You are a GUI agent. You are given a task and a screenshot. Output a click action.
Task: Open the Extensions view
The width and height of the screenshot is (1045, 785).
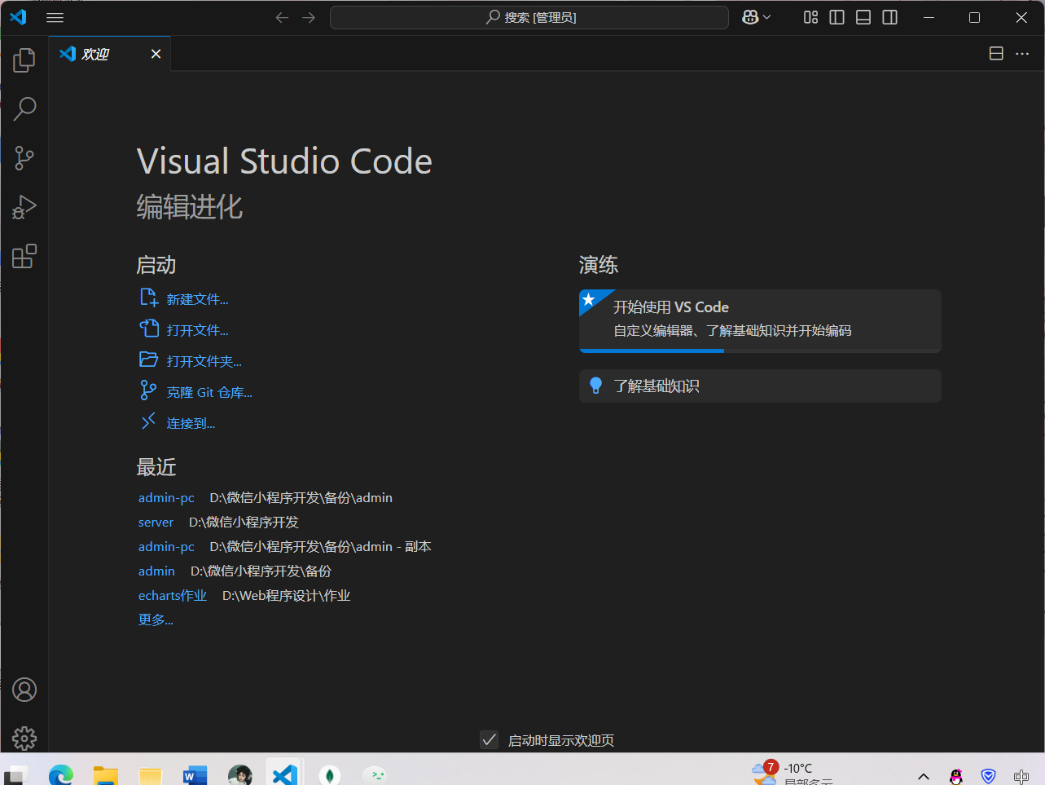click(24, 256)
